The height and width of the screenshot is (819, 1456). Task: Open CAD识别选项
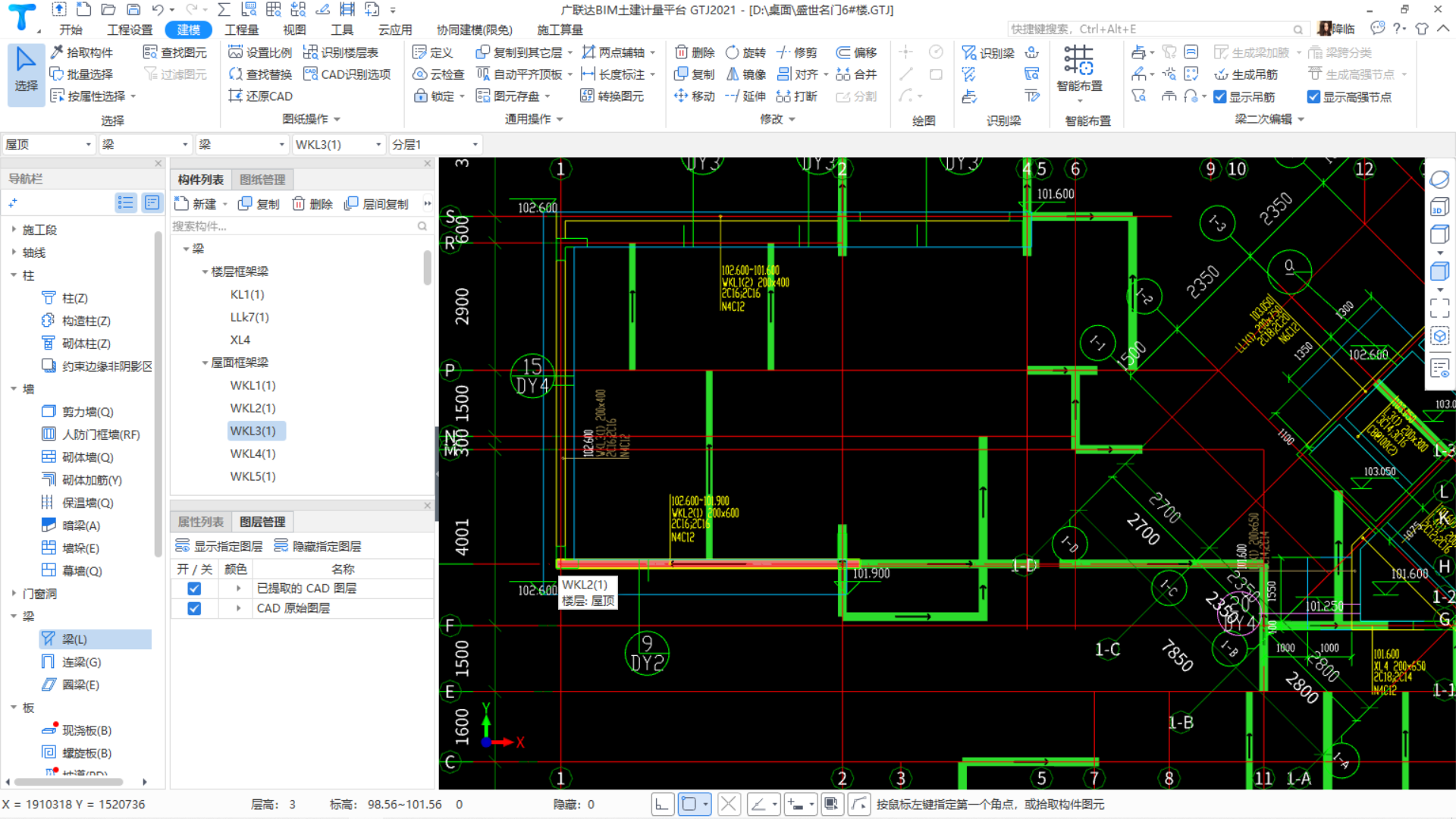[347, 74]
